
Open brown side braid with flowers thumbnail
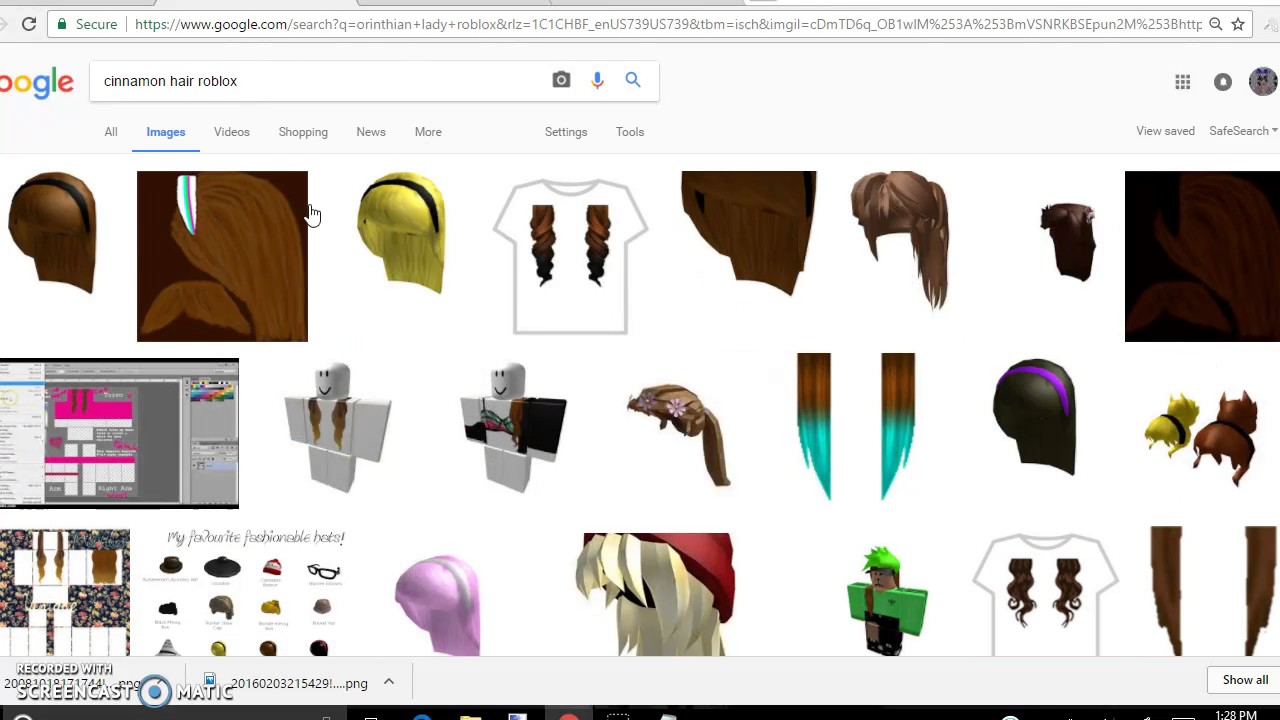[680, 433]
